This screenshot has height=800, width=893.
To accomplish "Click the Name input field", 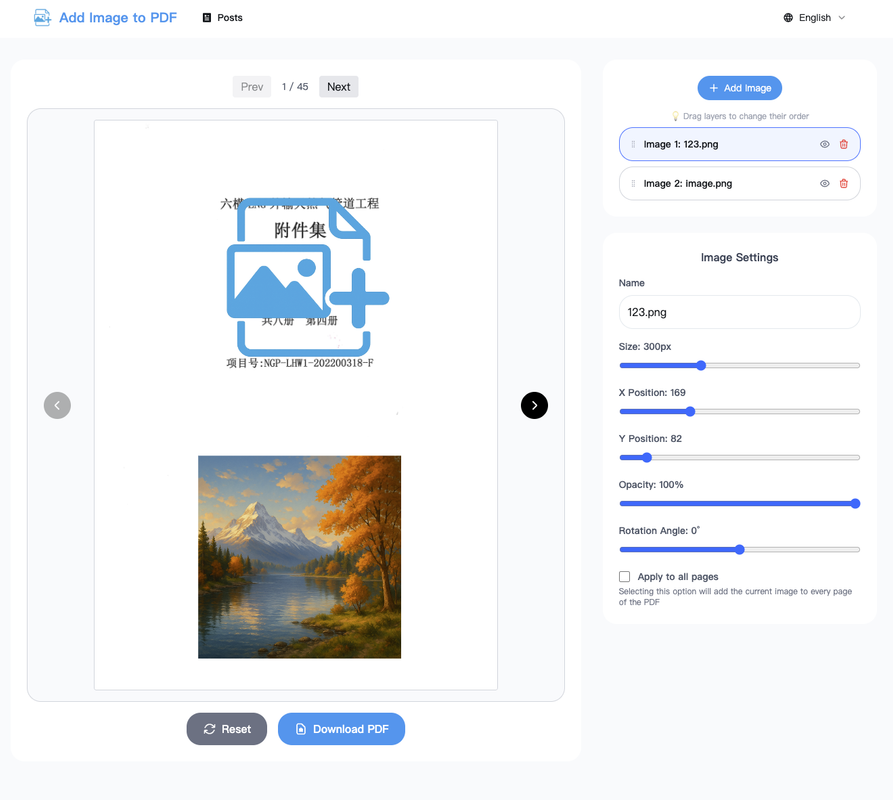I will [x=739, y=312].
